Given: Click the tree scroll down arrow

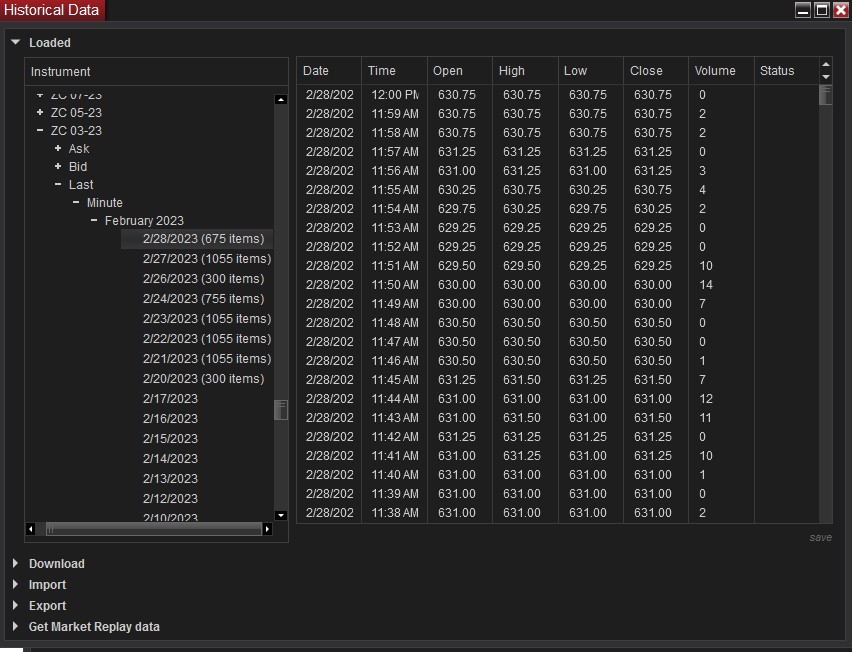Looking at the screenshot, I should coord(281,515).
